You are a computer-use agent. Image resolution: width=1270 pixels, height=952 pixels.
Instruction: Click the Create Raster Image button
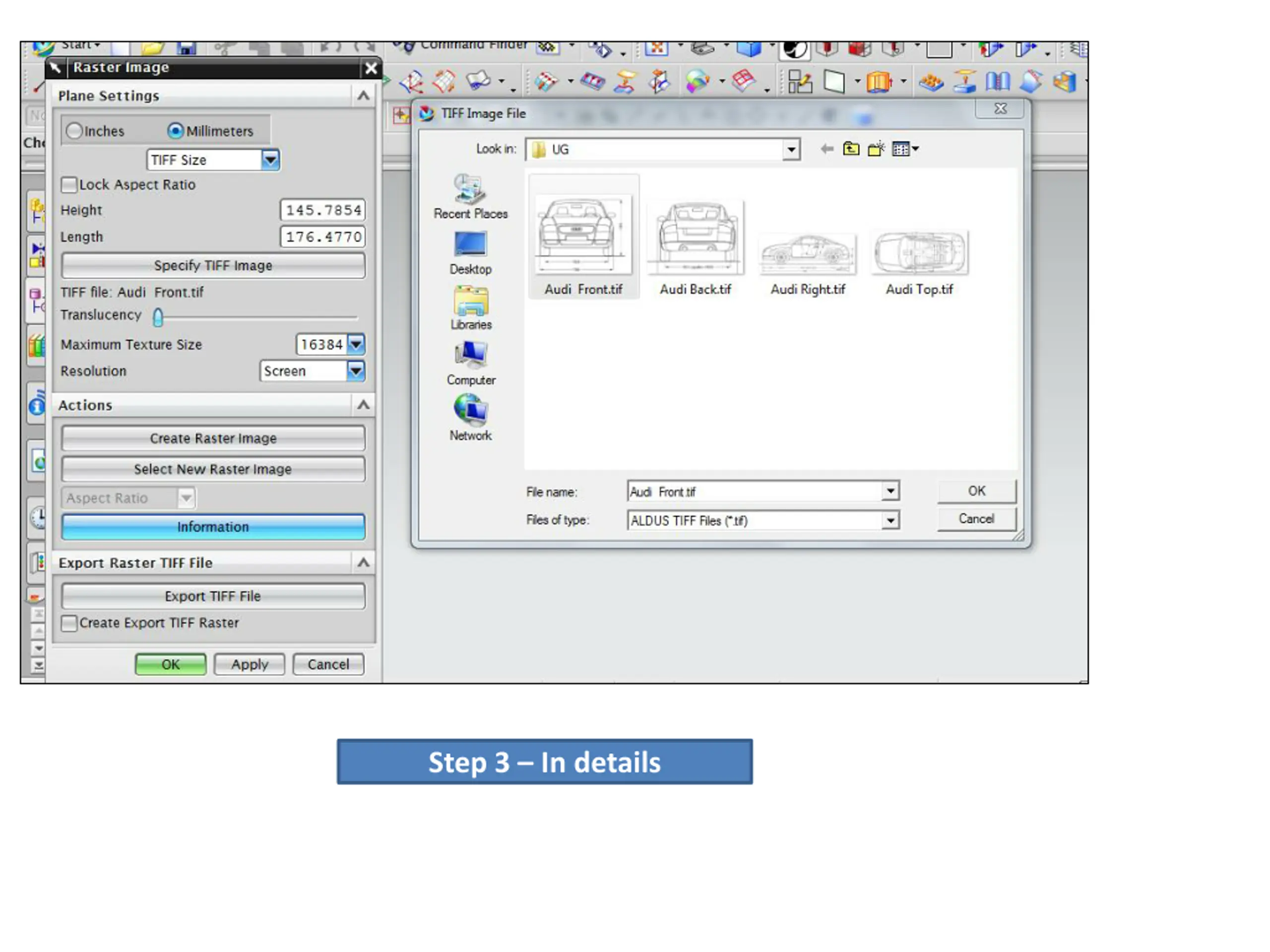[x=213, y=438]
